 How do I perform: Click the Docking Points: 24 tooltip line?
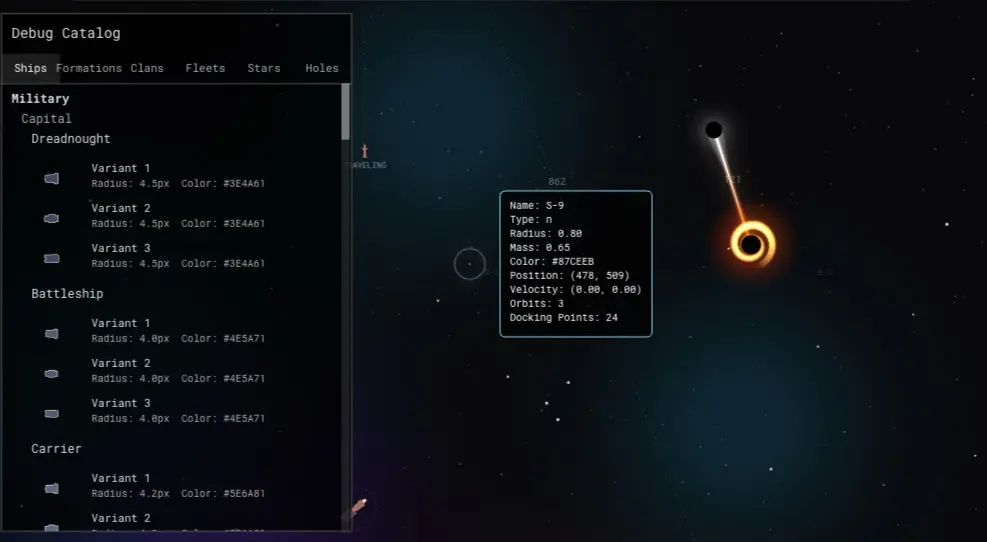coord(564,318)
